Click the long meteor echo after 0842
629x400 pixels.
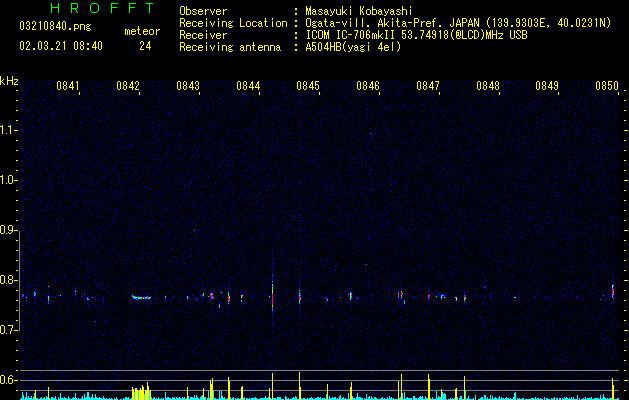(141, 297)
